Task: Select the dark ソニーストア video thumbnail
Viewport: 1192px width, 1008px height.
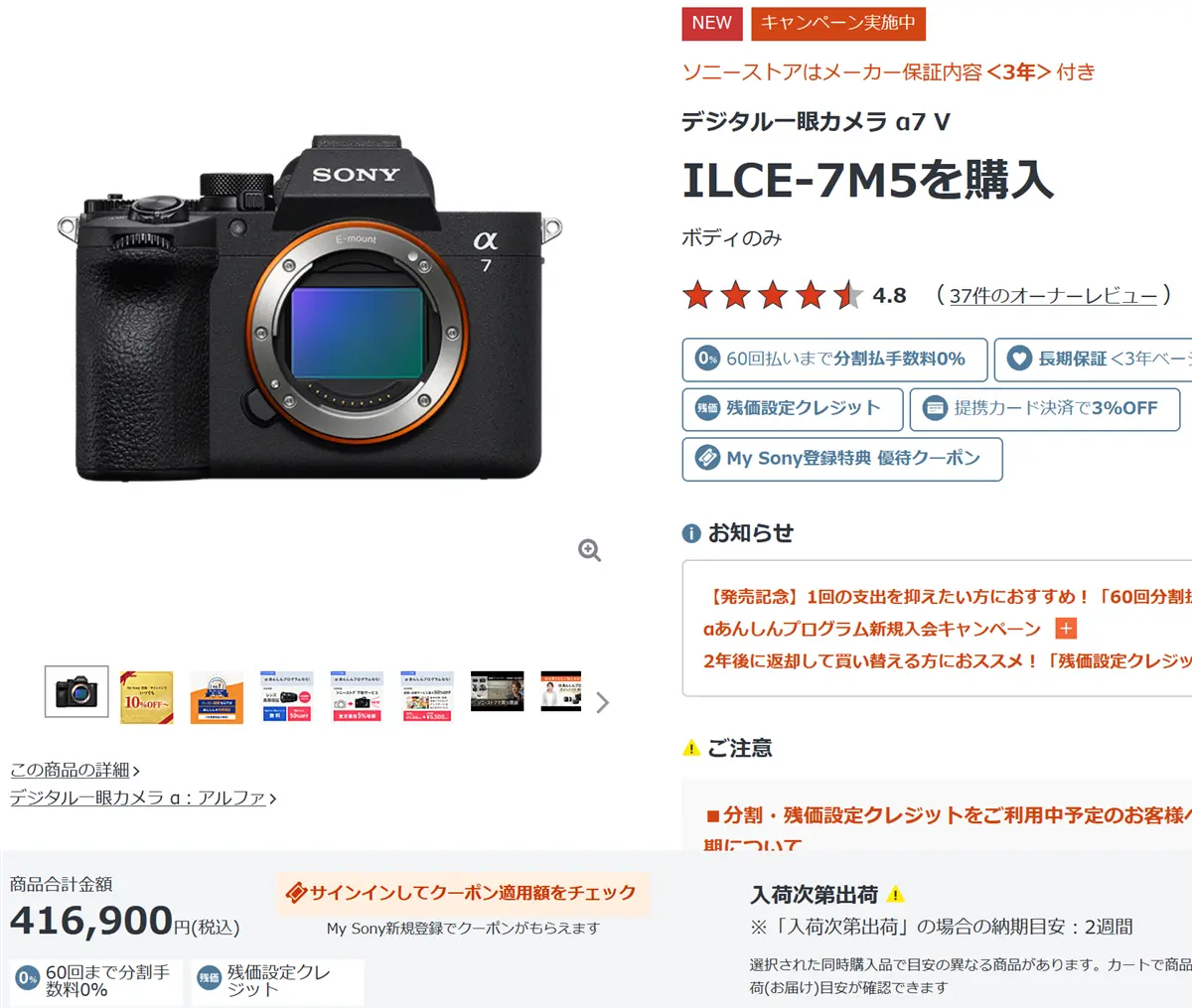Action: click(x=497, y=691)
